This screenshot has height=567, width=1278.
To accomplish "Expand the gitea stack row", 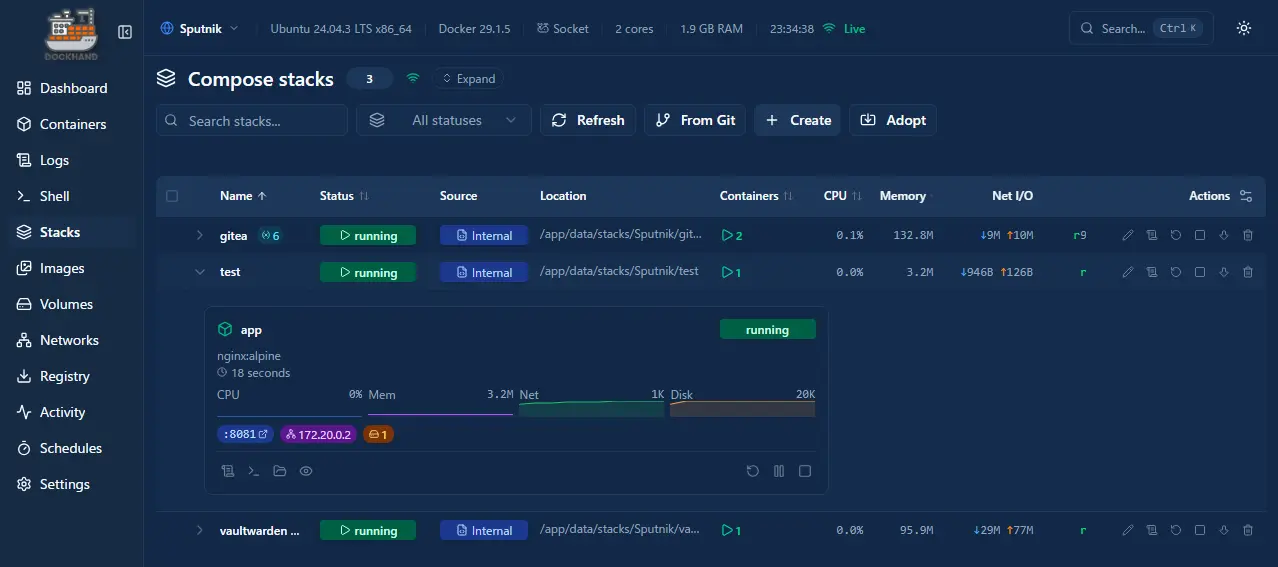I will [x=200, y=236].
